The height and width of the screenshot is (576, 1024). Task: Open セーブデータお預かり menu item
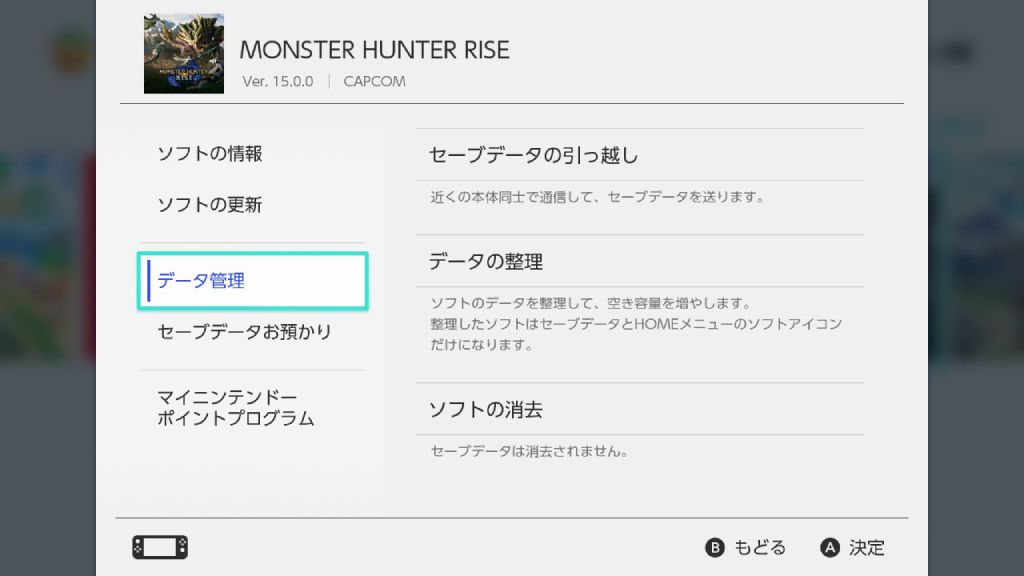click(245, 332)
